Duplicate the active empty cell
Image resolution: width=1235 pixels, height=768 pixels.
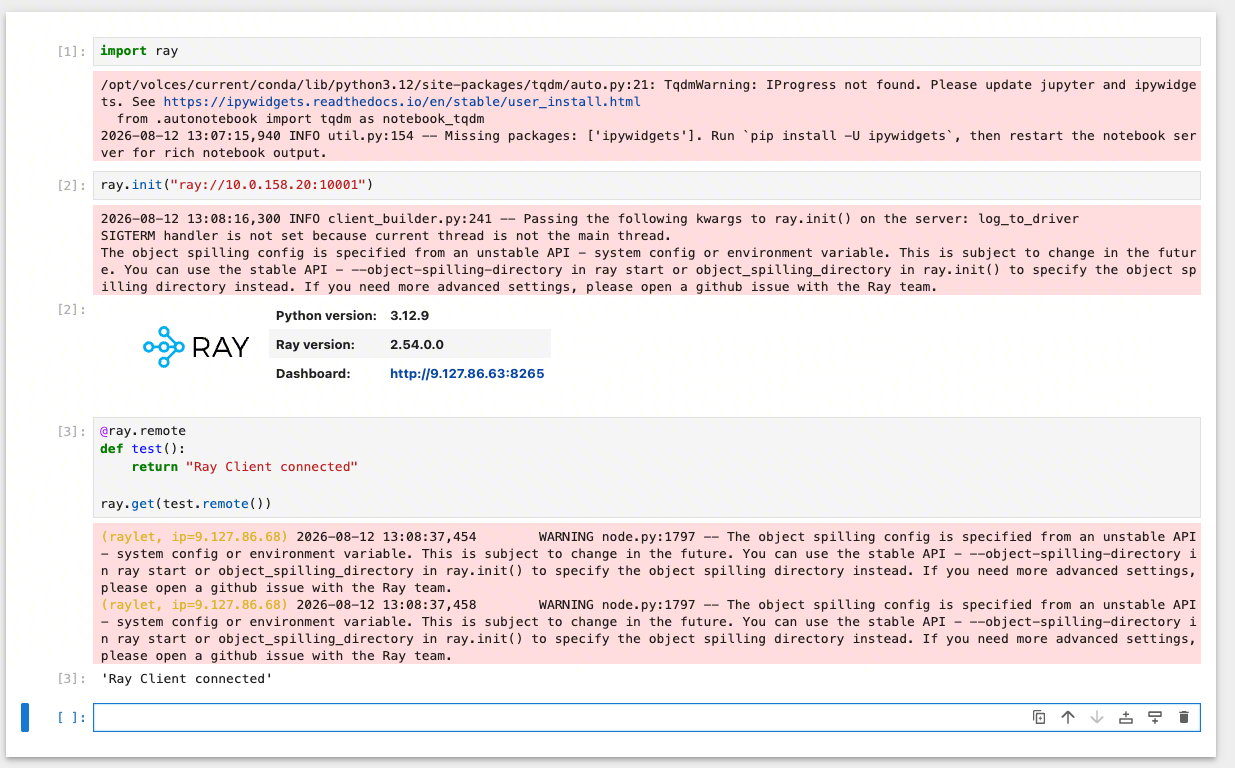[x=1039, y=717]
